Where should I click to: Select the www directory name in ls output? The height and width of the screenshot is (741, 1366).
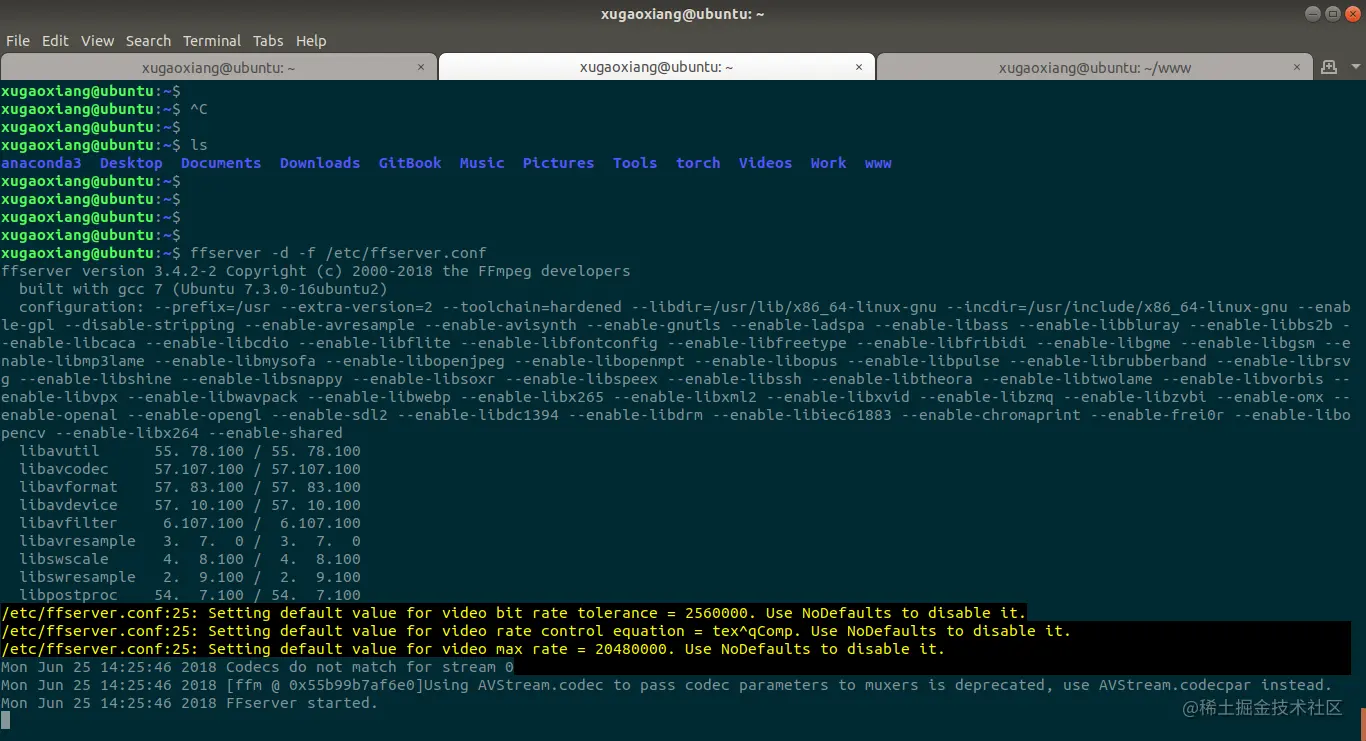click(x=877, y=162)
